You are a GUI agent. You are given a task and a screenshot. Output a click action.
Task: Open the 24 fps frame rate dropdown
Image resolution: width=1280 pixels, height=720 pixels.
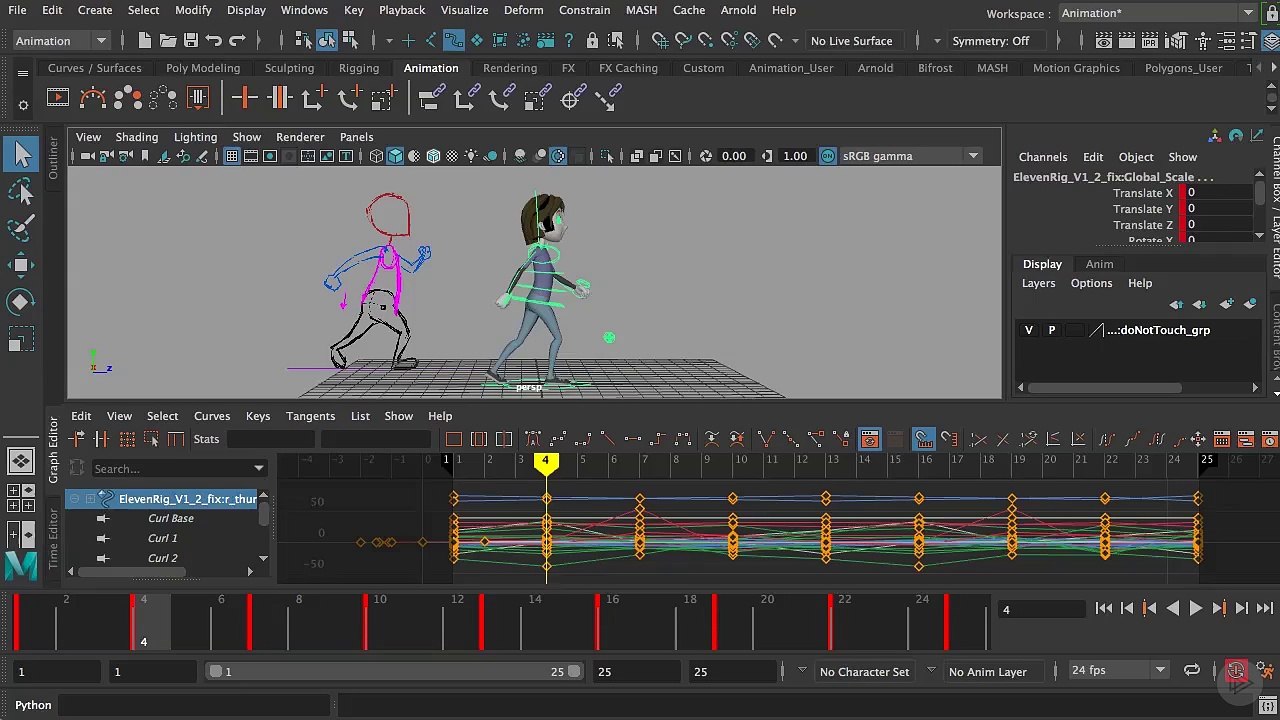pos(1118,670)
